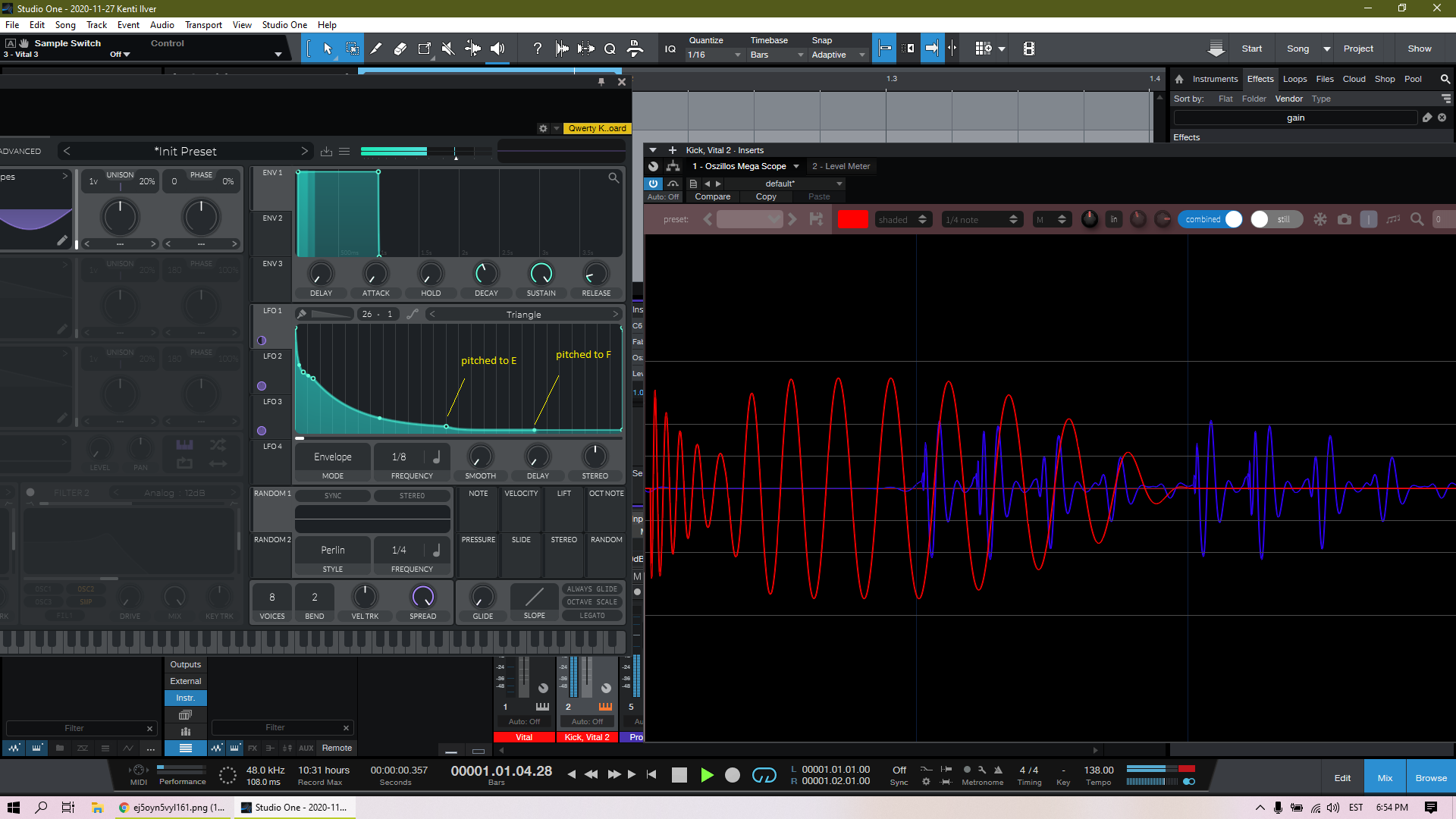Click the metronome icon in transport
Screen dimensions: 1456x819
tap(998, 770)
